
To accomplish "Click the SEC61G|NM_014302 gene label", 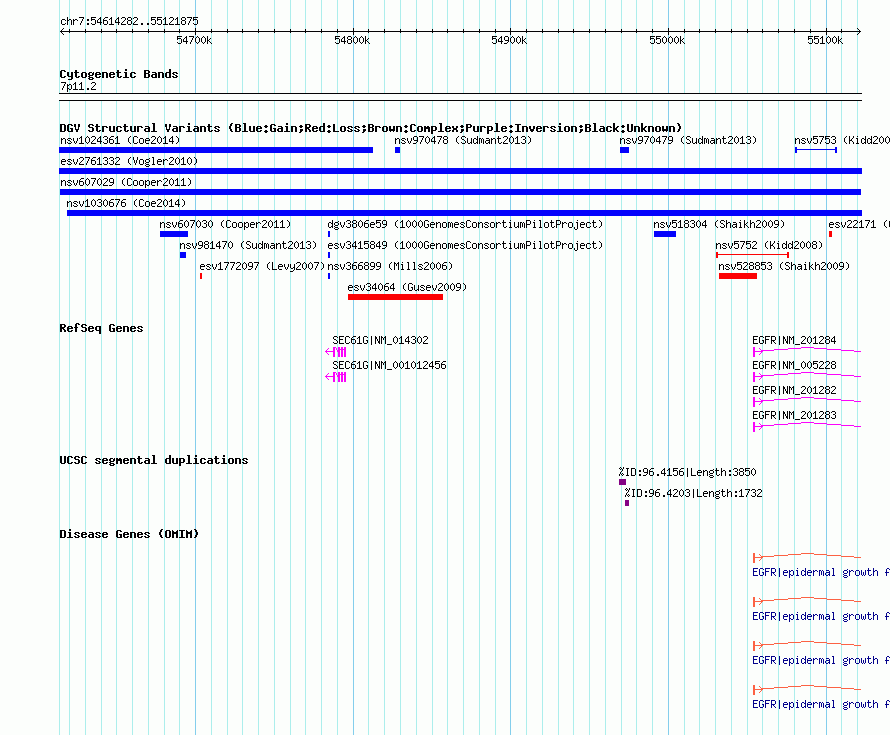I will pos(380,340).
